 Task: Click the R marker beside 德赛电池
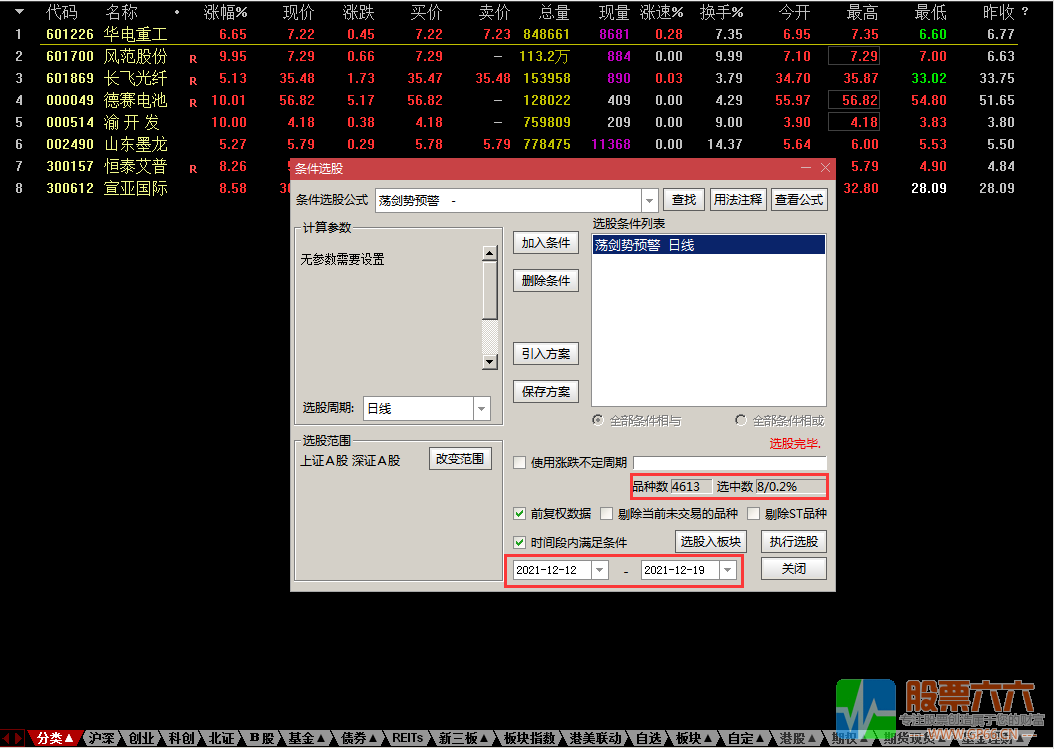(x=193, y=104)
